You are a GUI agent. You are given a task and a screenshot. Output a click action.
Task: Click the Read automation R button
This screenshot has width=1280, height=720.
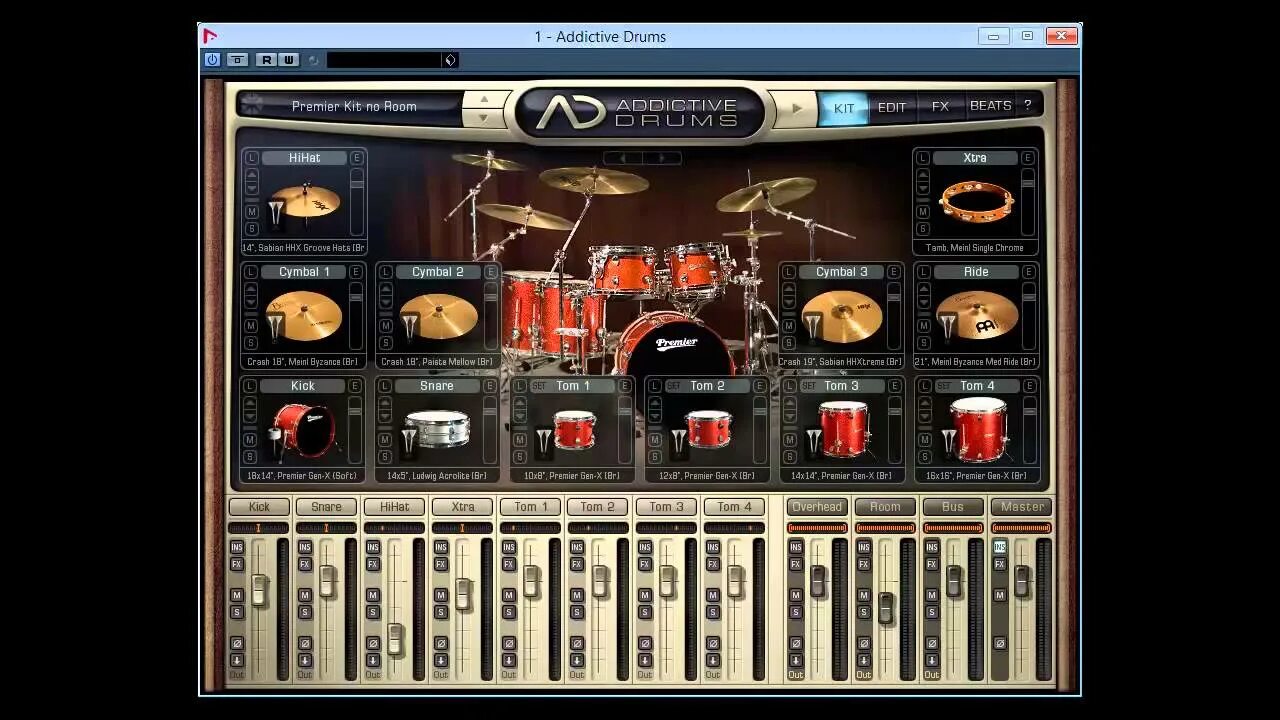(x=266, y=60)
